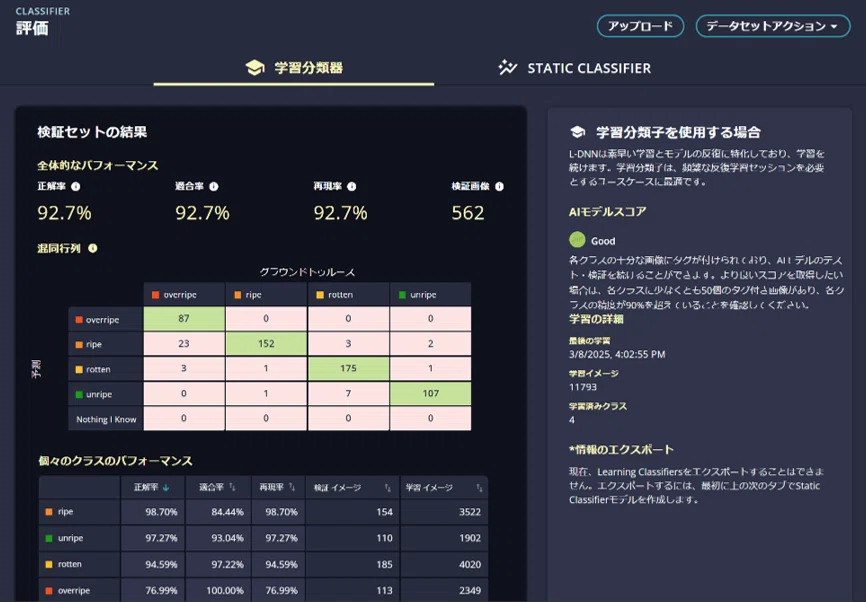Click the ripe row in class performance table
The height and width of the screenshot is (602, 866).
coord(263,512)
